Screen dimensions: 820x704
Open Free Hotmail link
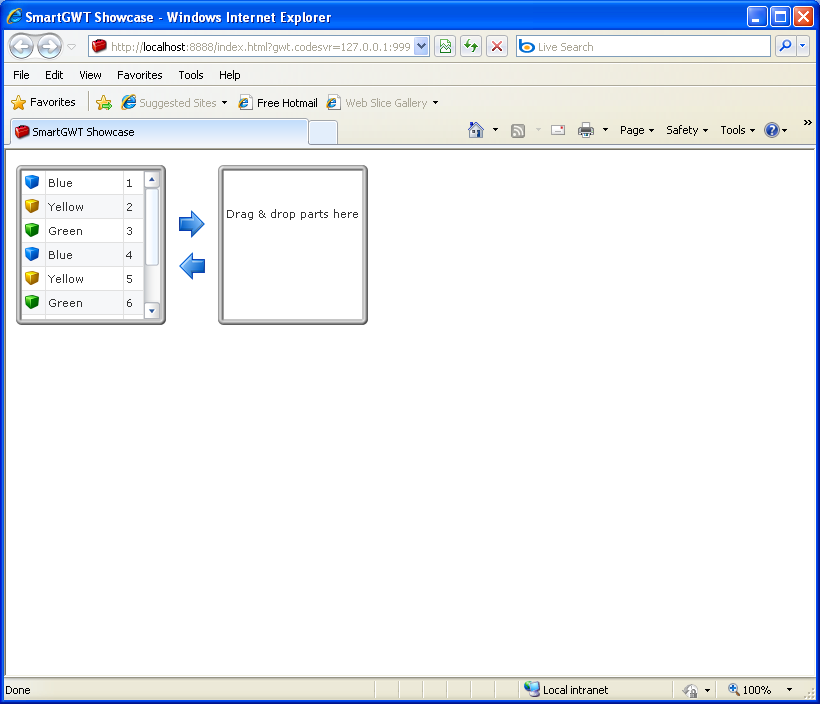click(x=278, y=103)
